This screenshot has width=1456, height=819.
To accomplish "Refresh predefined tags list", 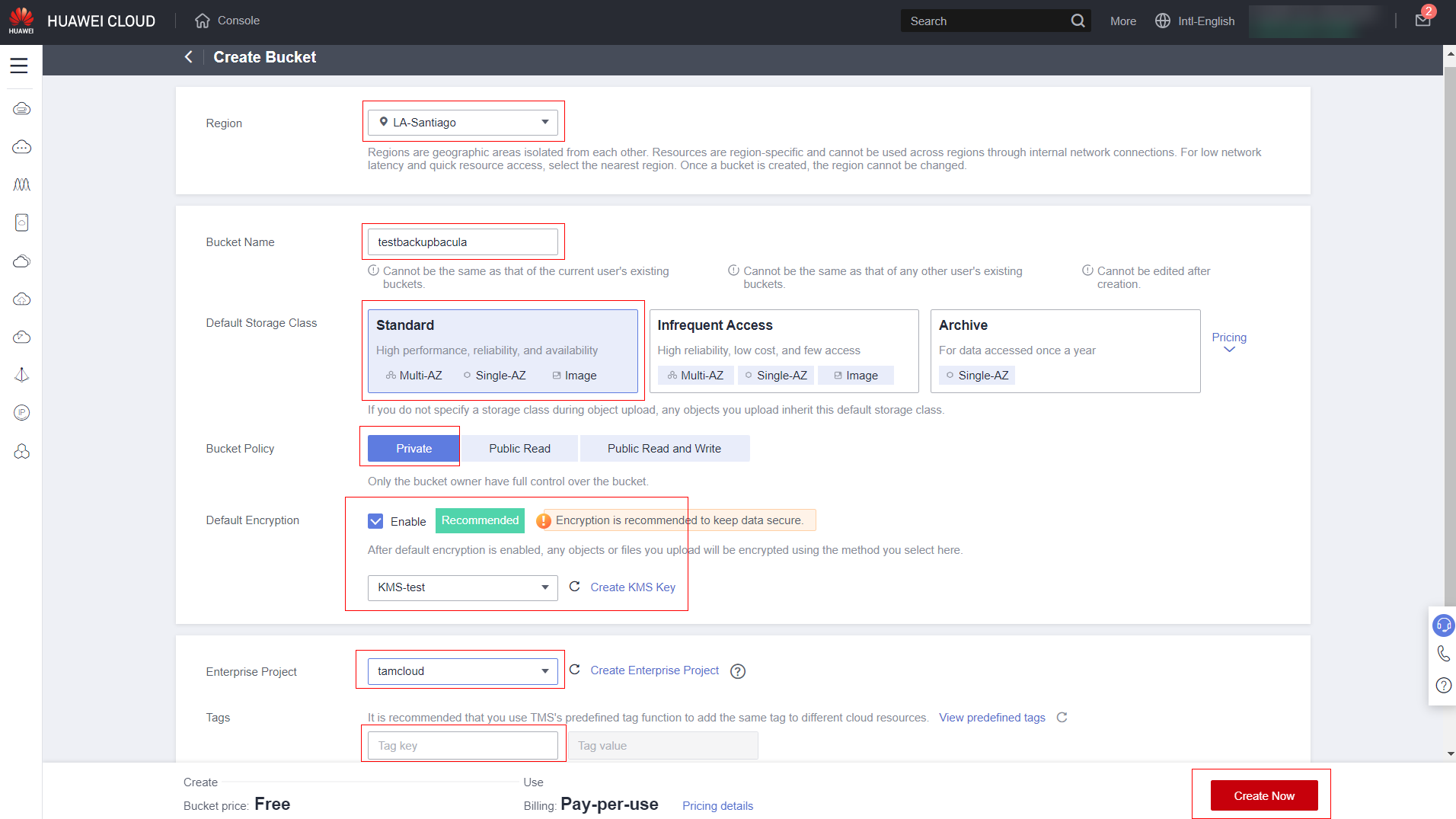I will pos(1062,718).
